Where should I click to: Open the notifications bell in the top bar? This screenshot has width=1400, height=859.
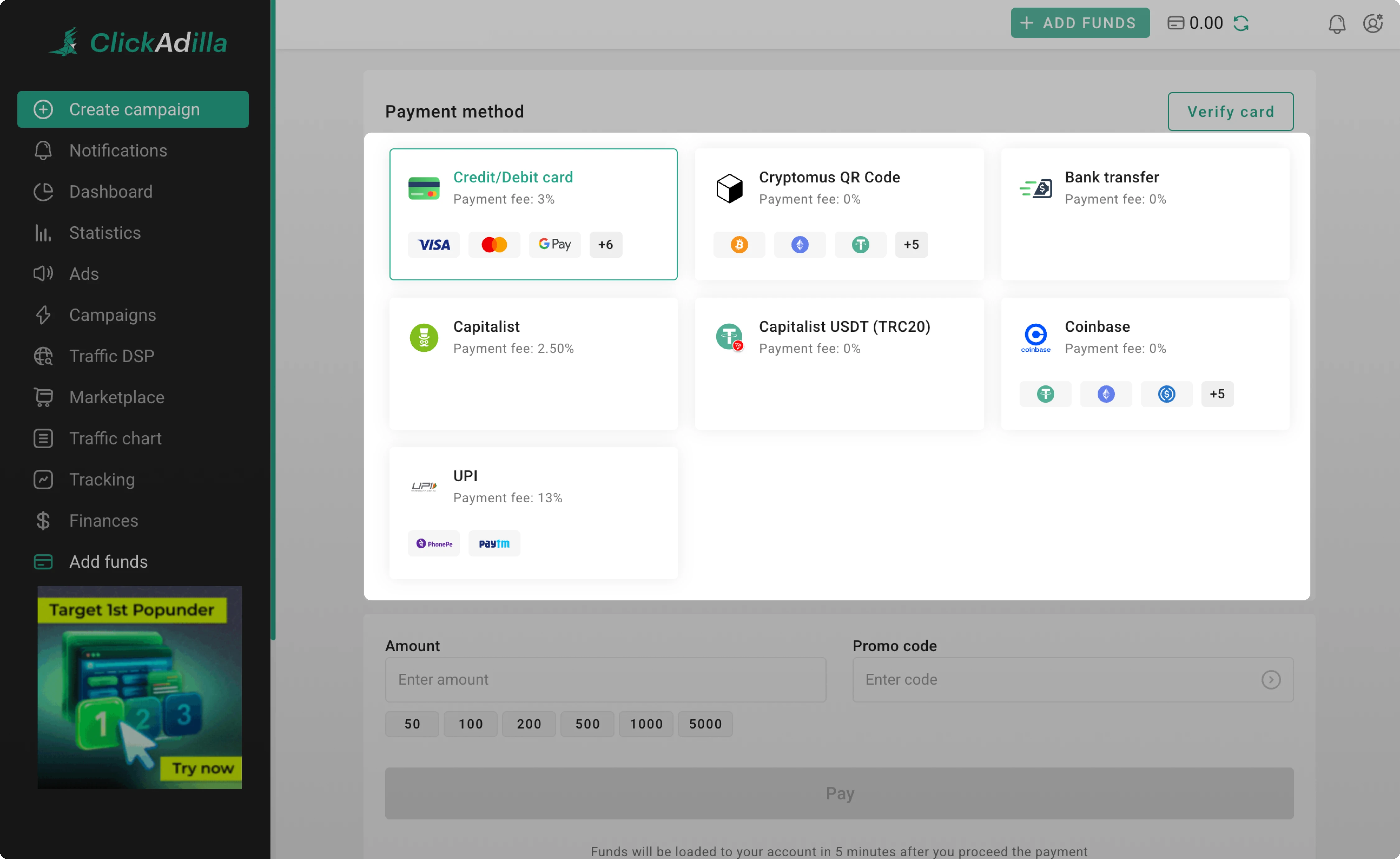(x=1336, y=24)
